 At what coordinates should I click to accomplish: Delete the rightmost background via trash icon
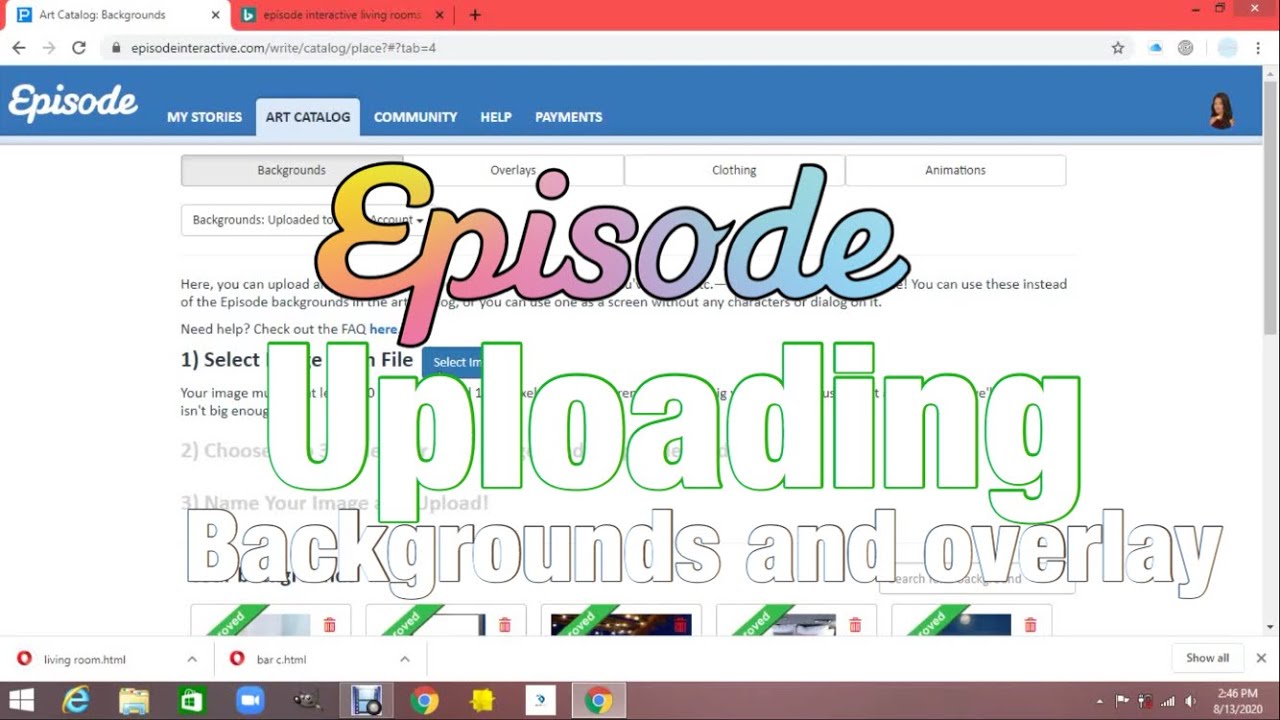1030,625
